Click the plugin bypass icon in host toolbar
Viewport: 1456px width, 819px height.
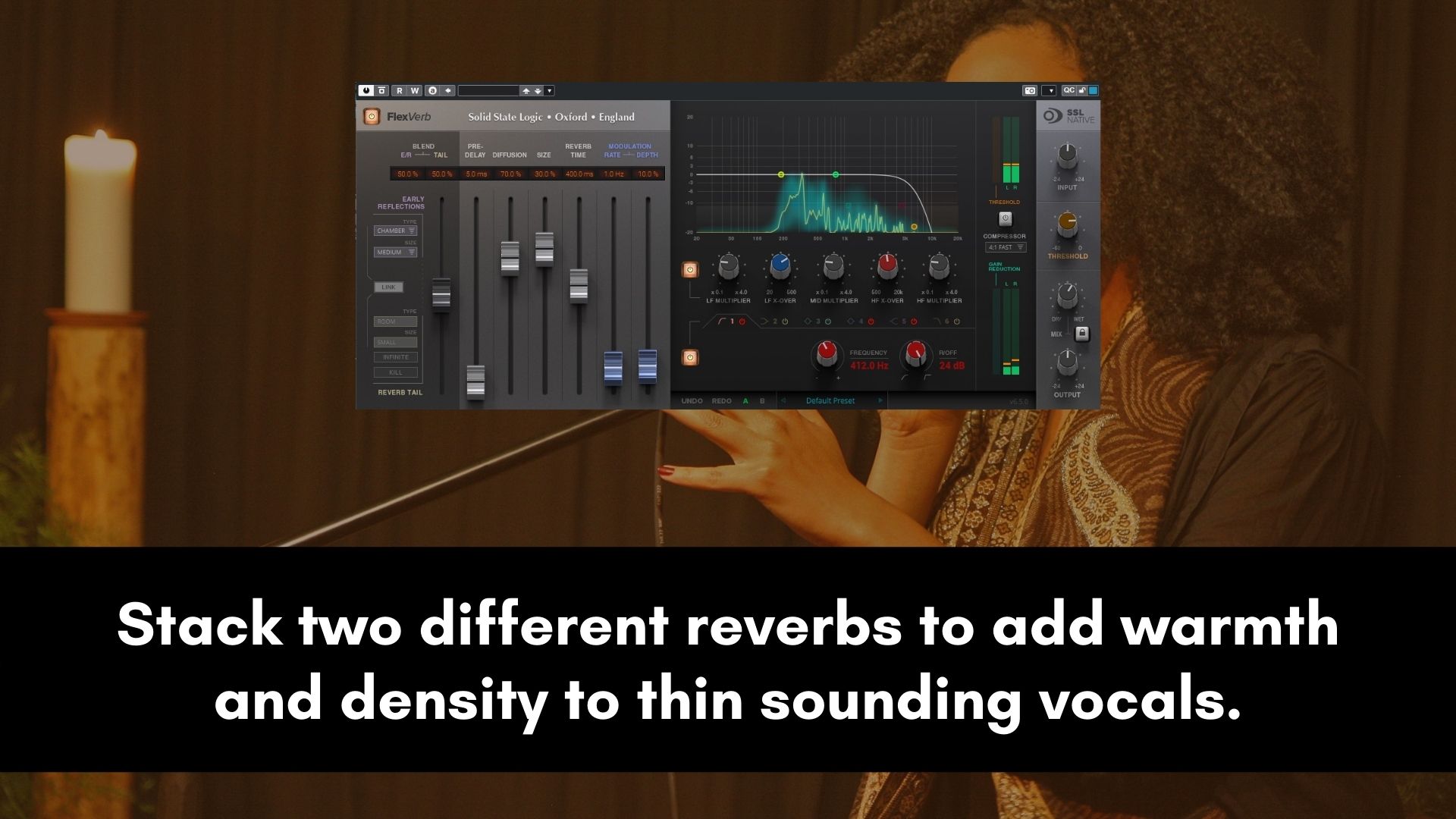[382, 91]
